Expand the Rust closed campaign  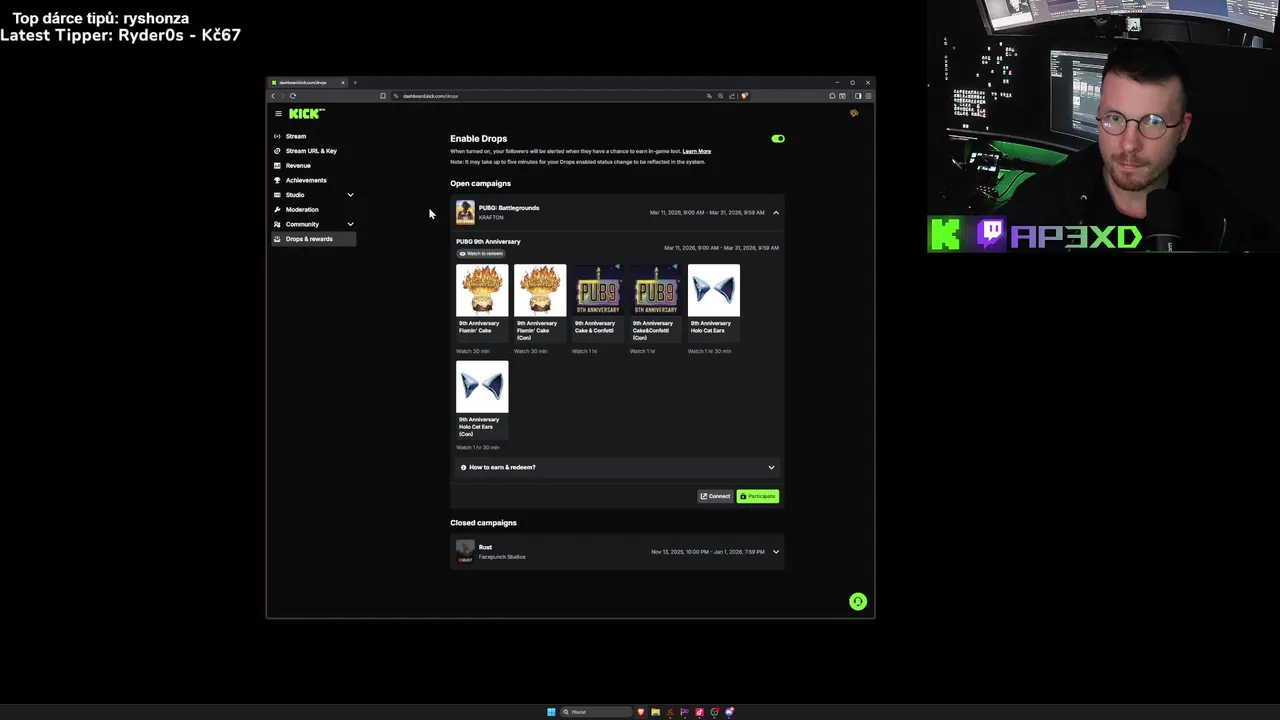click(x=776, y=552)
